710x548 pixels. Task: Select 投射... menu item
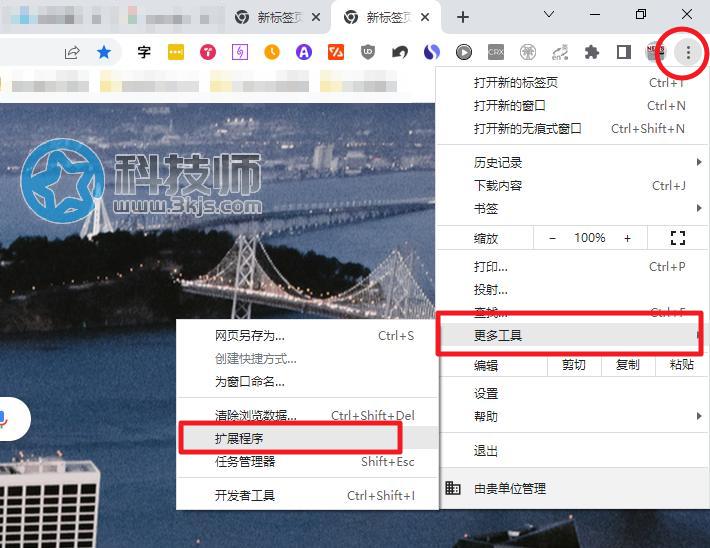click(x=571, y=289)
